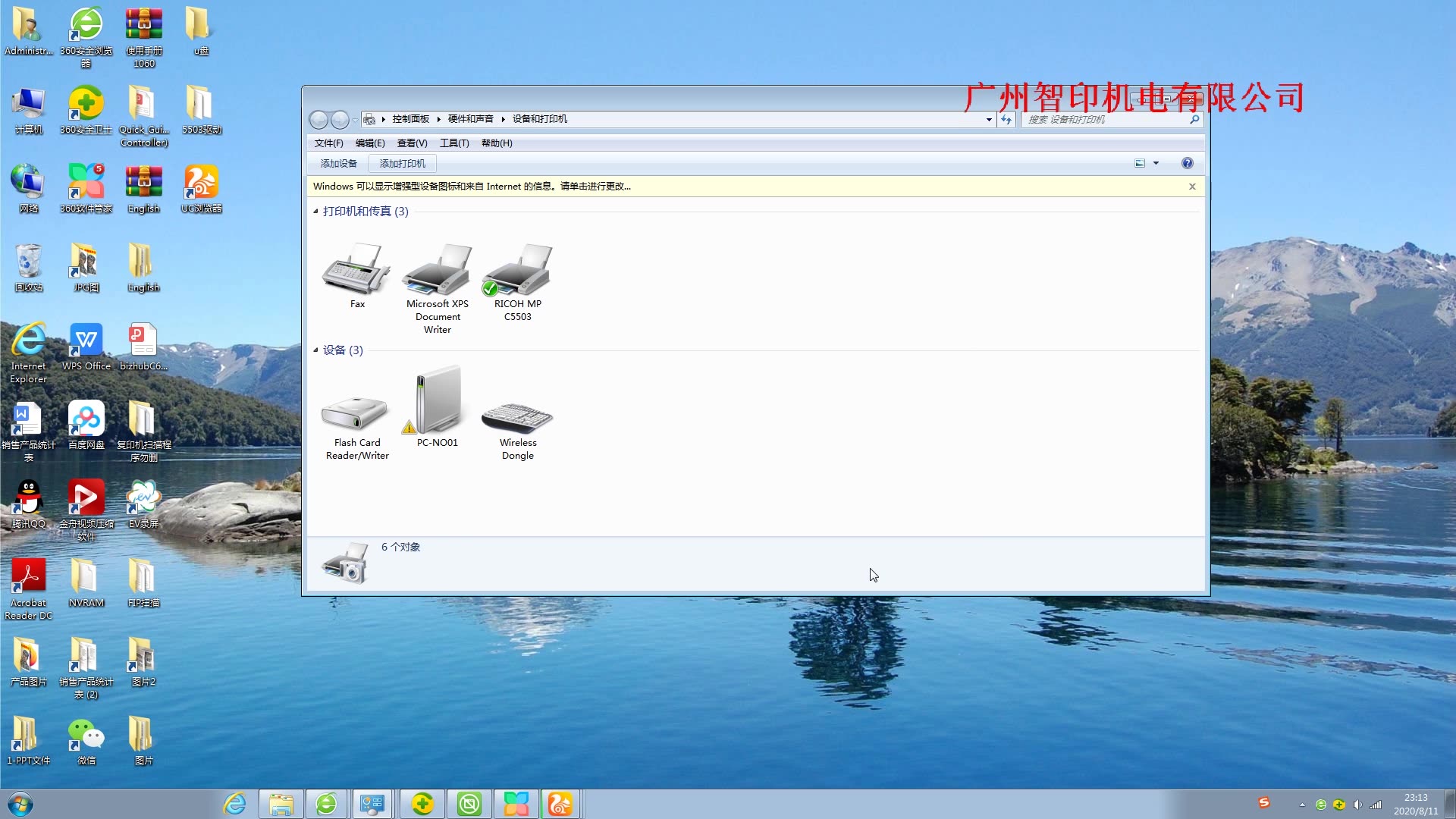Click the Help question mark icon

coord(1188,163)
